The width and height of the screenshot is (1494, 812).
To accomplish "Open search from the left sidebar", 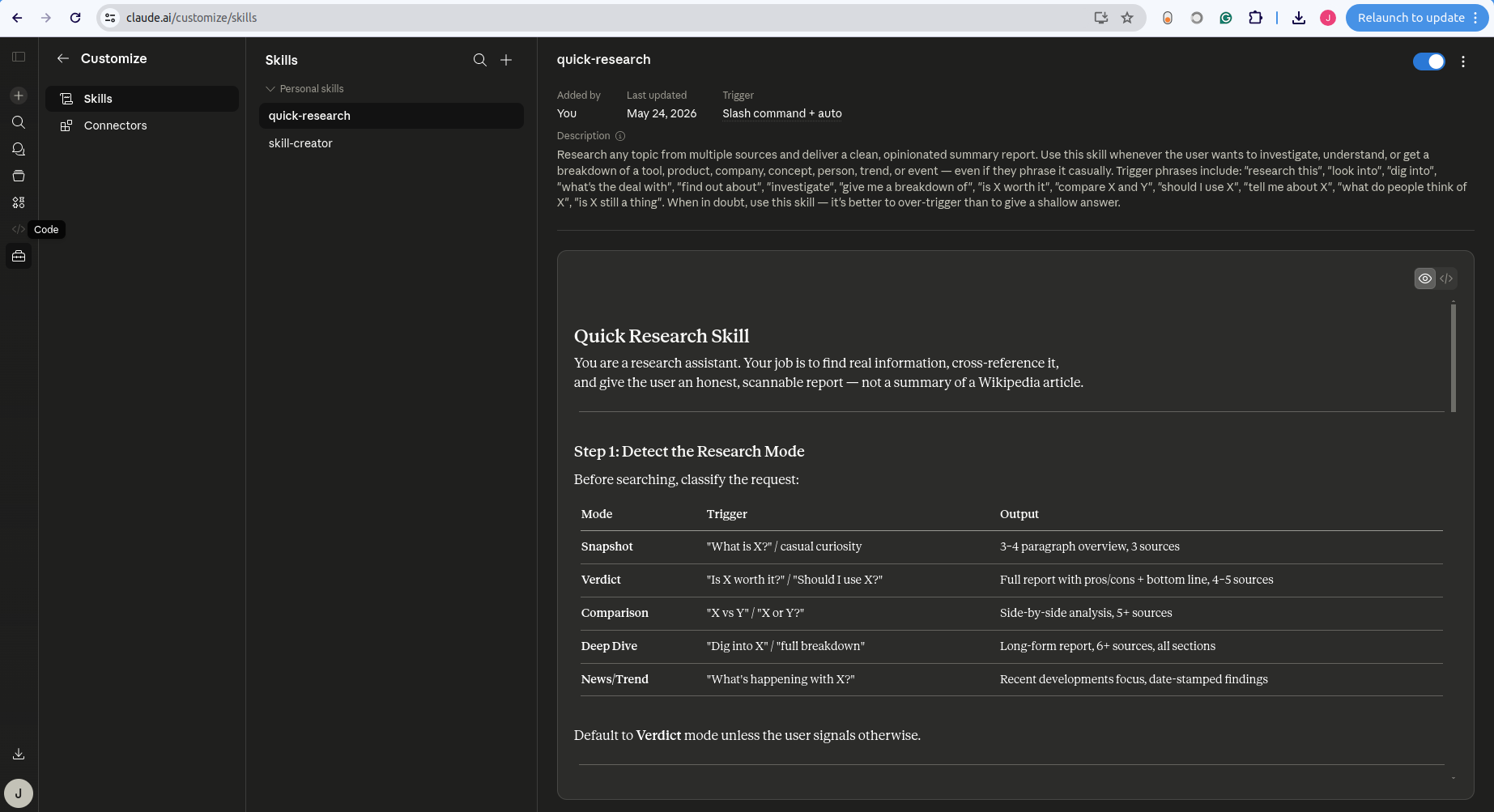I will pos(19,122).
